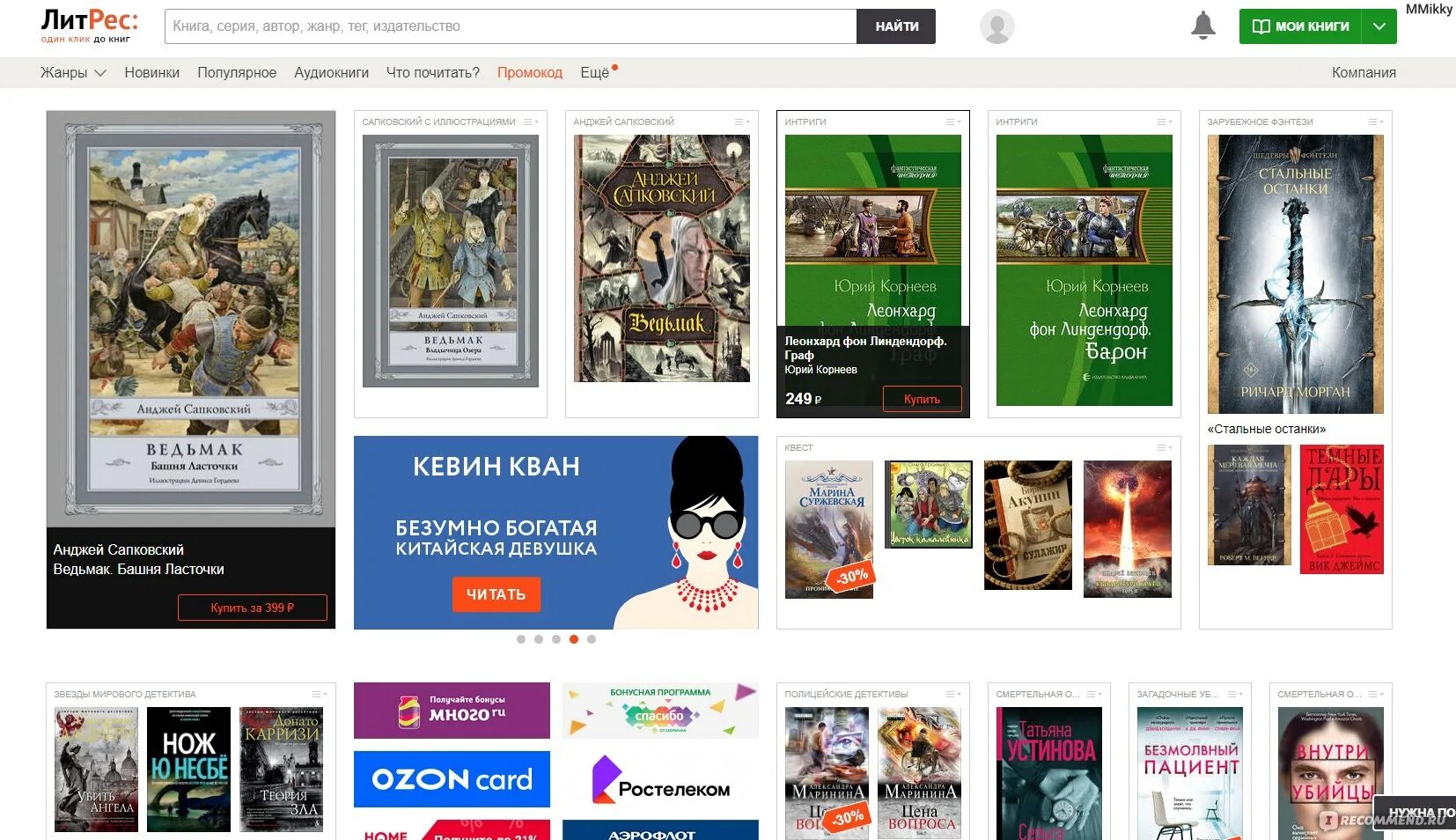Open menu of Звезды мирового детектива block
The width and height of the screenshot is (1456, 840).
(x=320, y=694)
